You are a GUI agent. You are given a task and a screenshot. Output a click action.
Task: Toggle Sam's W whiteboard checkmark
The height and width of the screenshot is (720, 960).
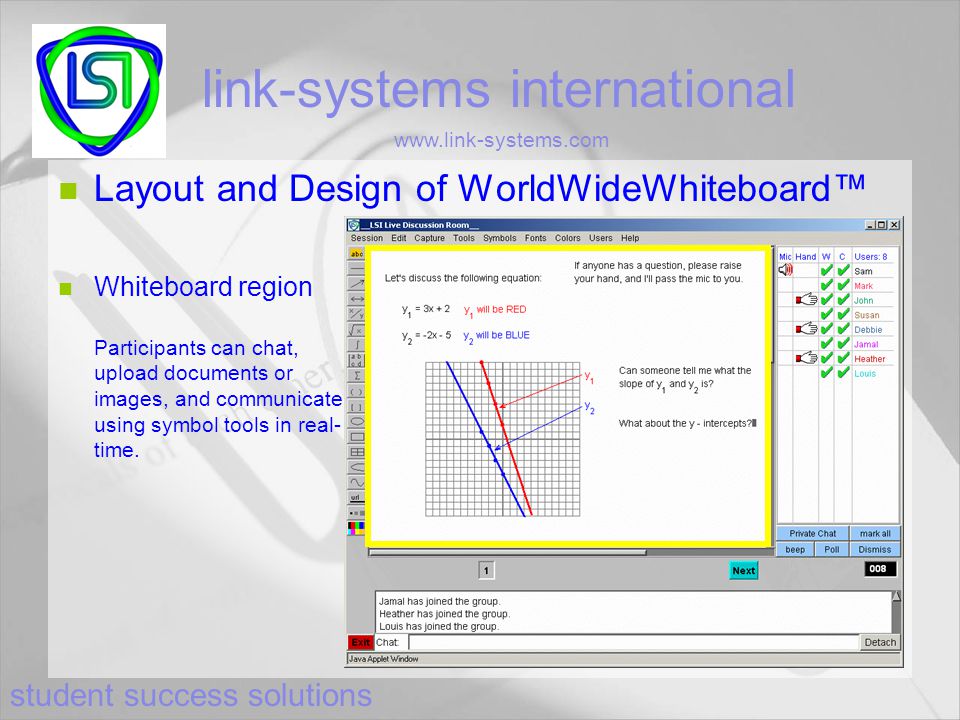click(x=827, y=270)
